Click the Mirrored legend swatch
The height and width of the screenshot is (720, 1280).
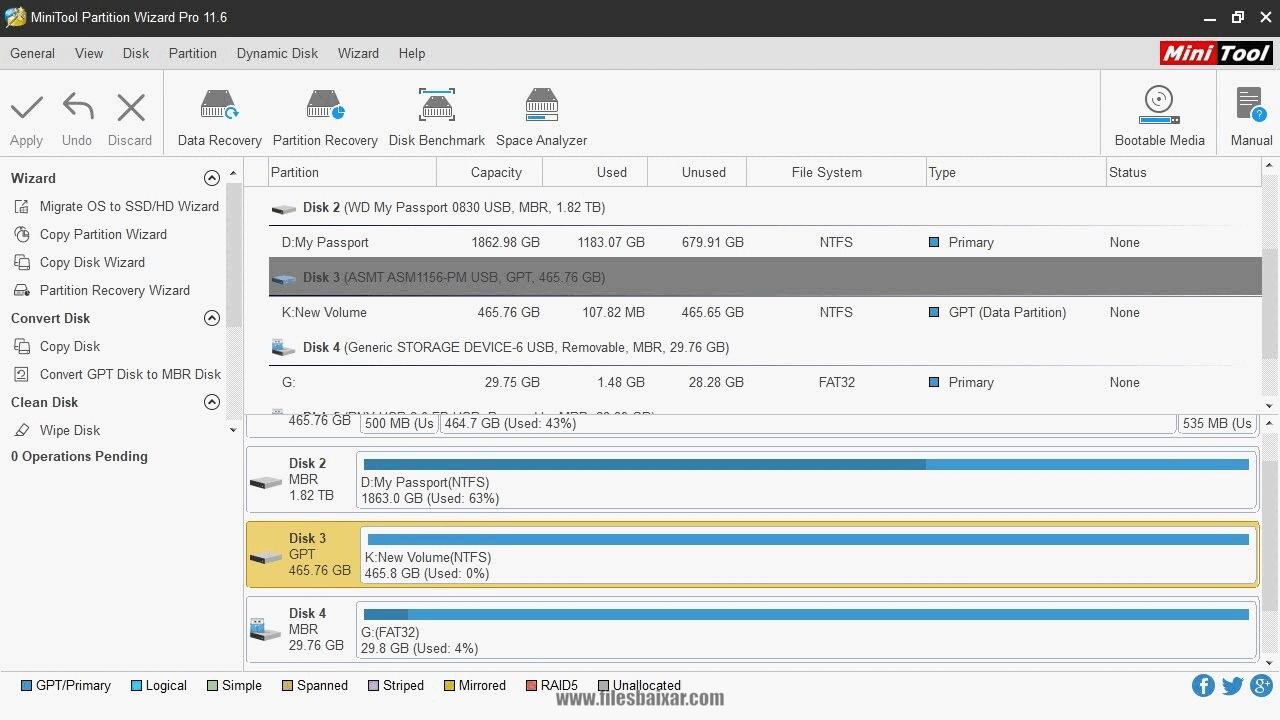tap(450, 686)
